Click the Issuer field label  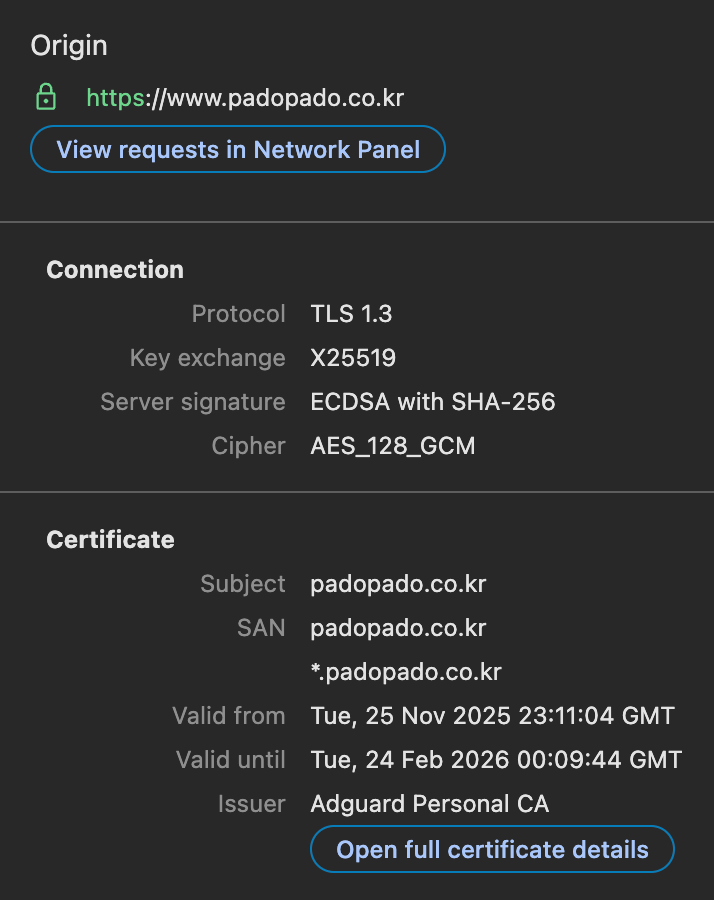click(251, 804)
